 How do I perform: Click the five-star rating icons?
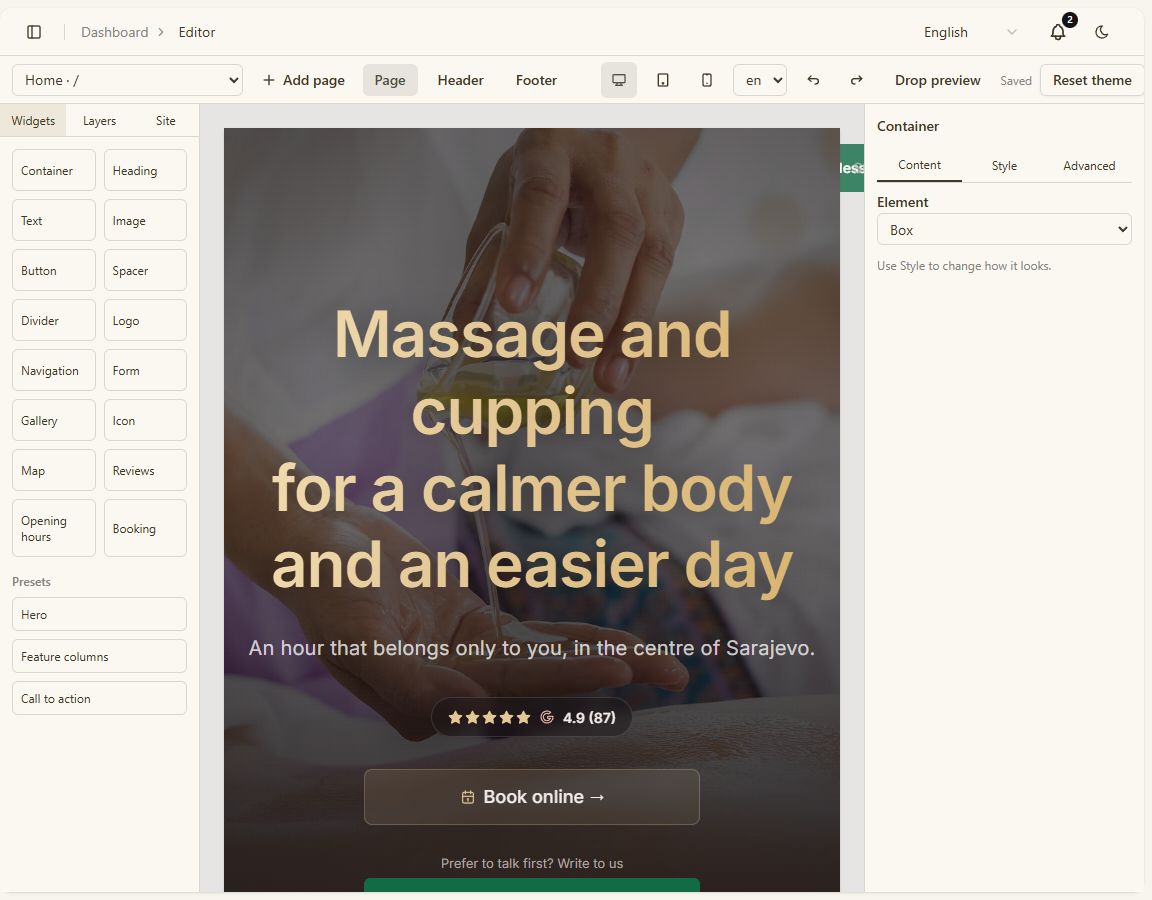489,717
